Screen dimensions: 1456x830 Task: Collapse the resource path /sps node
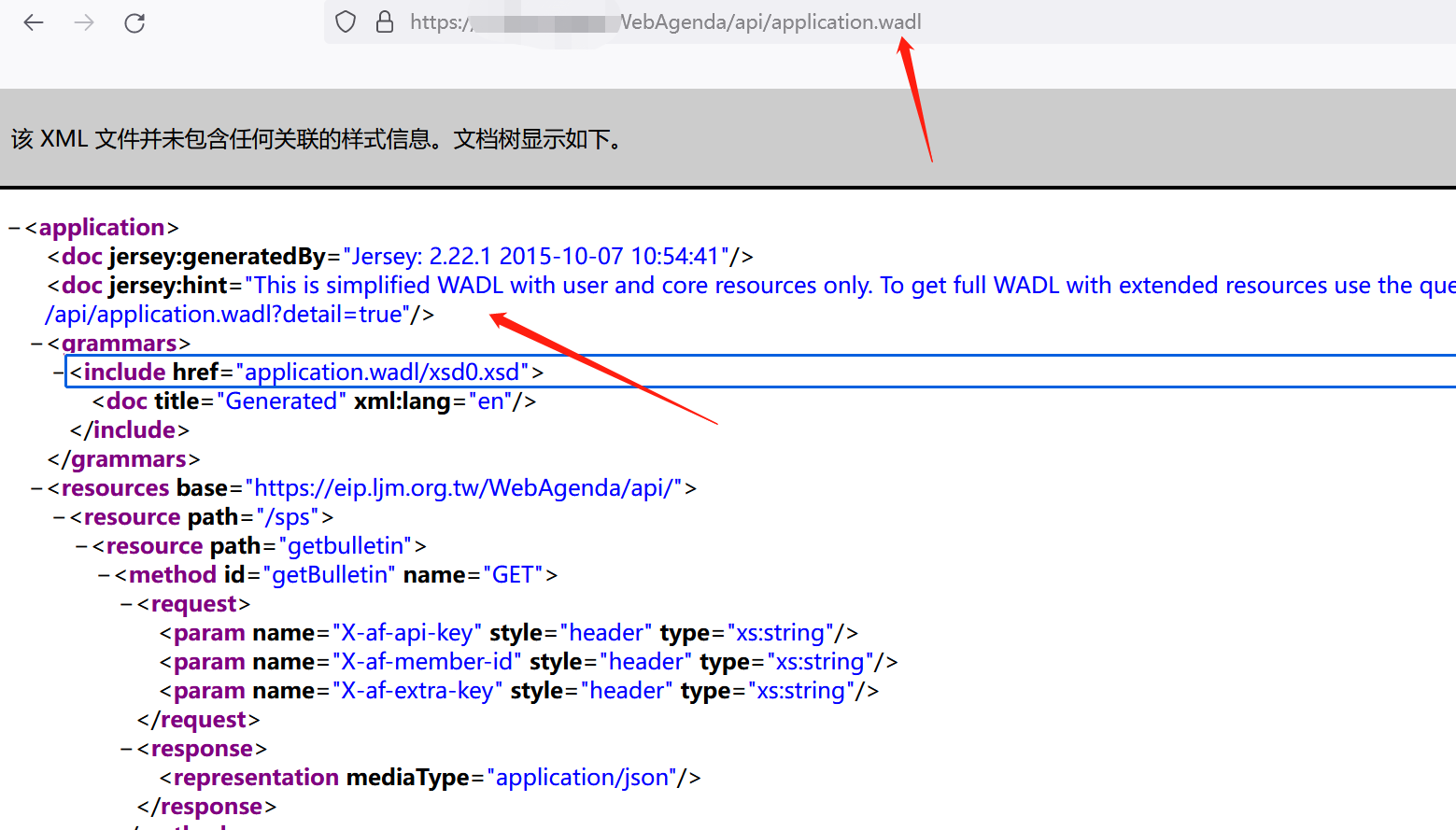coord(59,517)
